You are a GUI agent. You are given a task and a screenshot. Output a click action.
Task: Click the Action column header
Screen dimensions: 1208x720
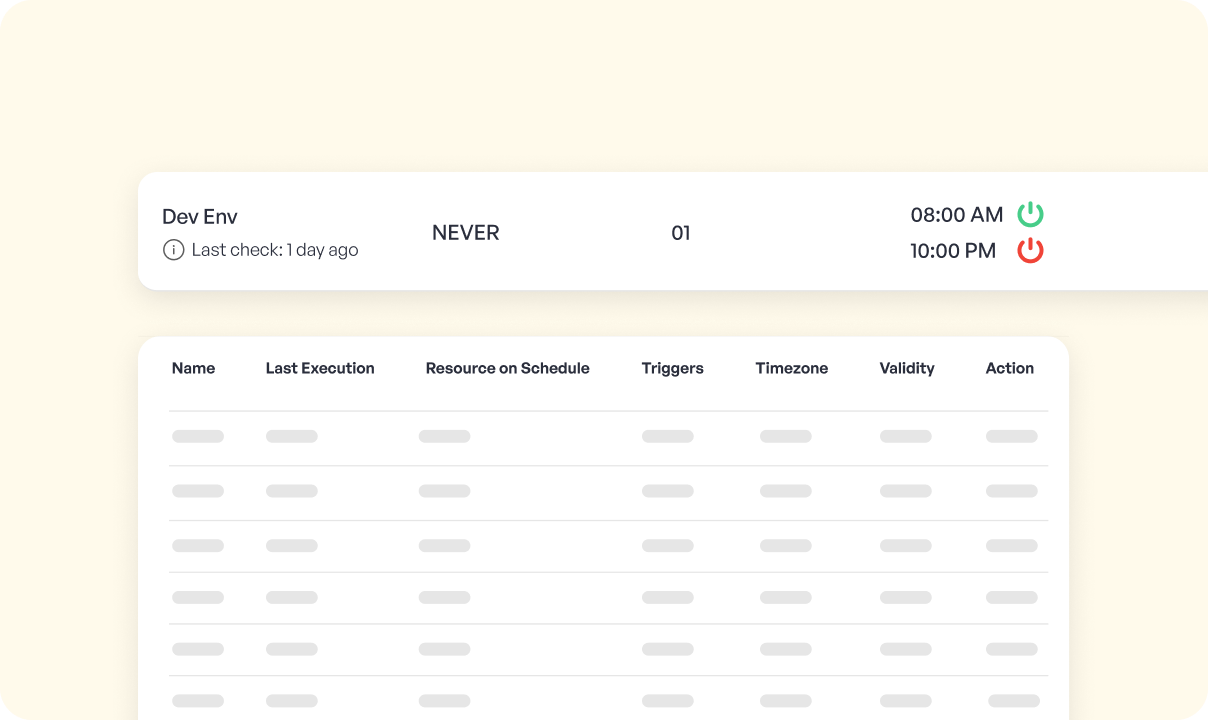1009,368
